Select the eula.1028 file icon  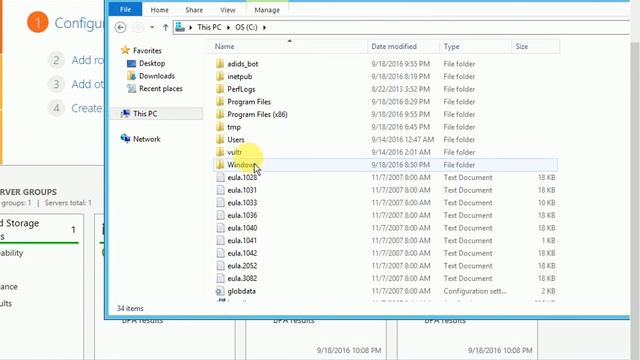pyautogui.click(x=220, y=178)
